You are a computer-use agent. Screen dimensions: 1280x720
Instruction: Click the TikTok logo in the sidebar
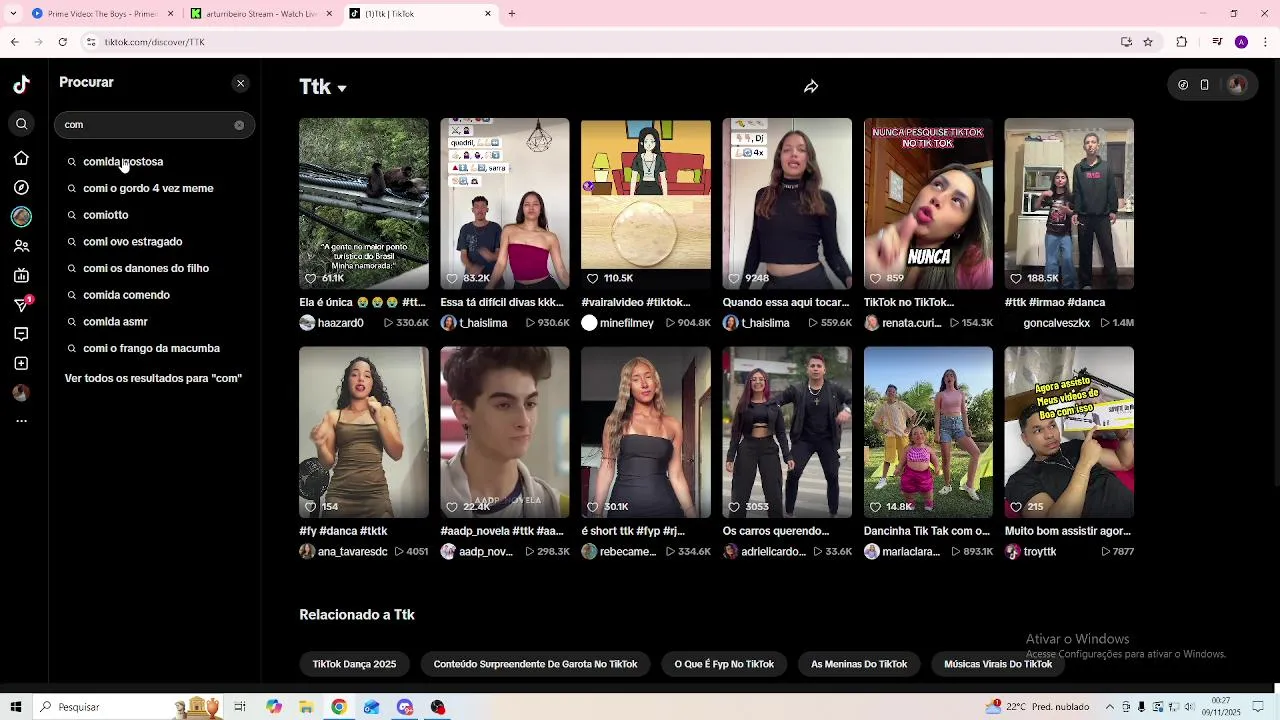pyautogui.click(x=21, y=85)
